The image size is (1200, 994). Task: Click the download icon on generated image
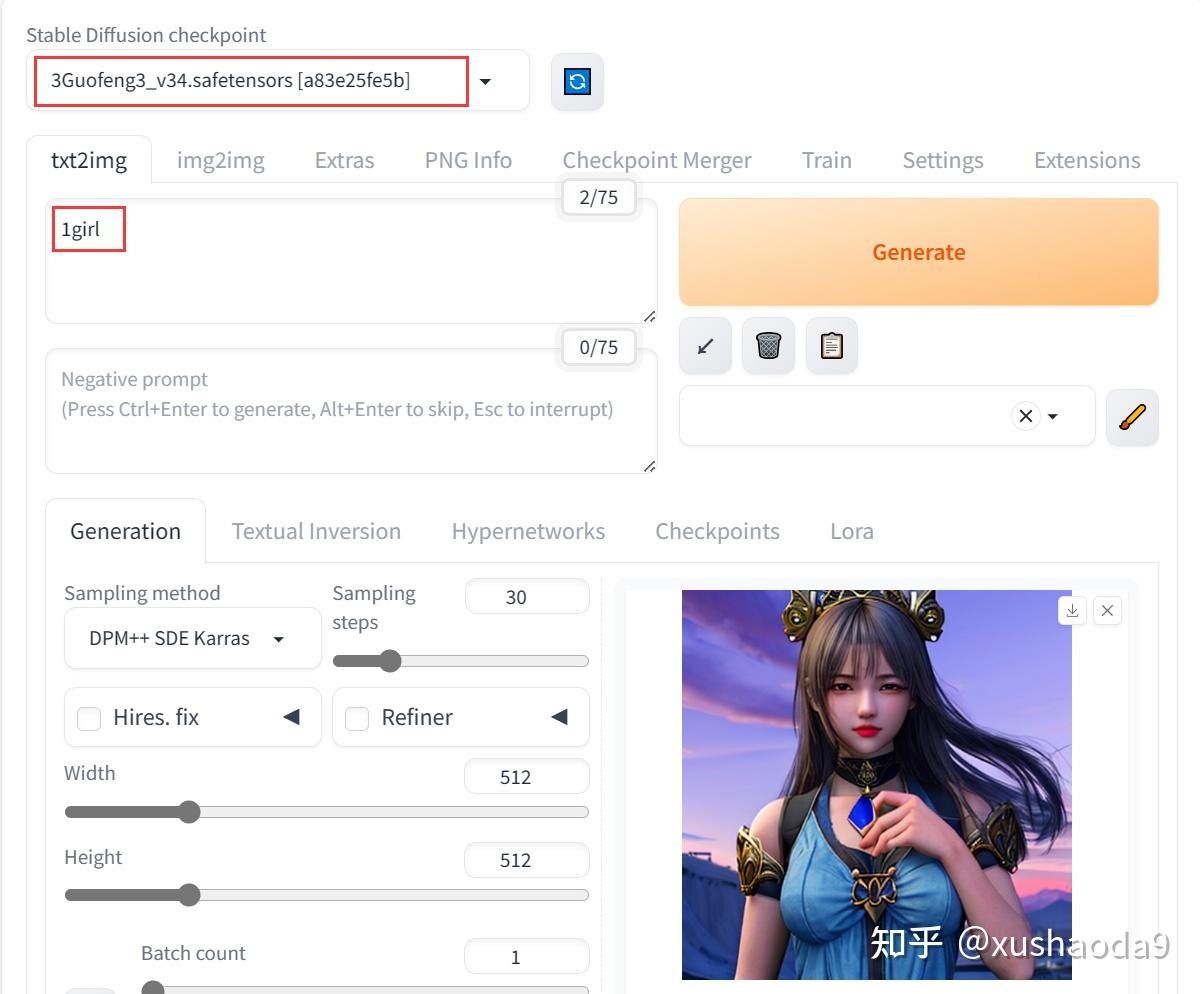(x=1072, y=611)
